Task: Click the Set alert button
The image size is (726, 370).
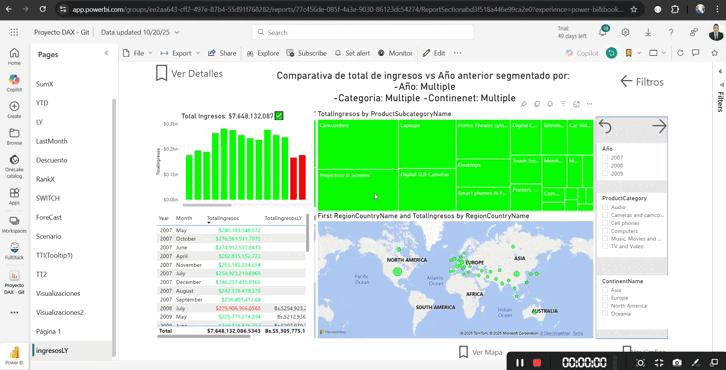Action: click(352, 53)
